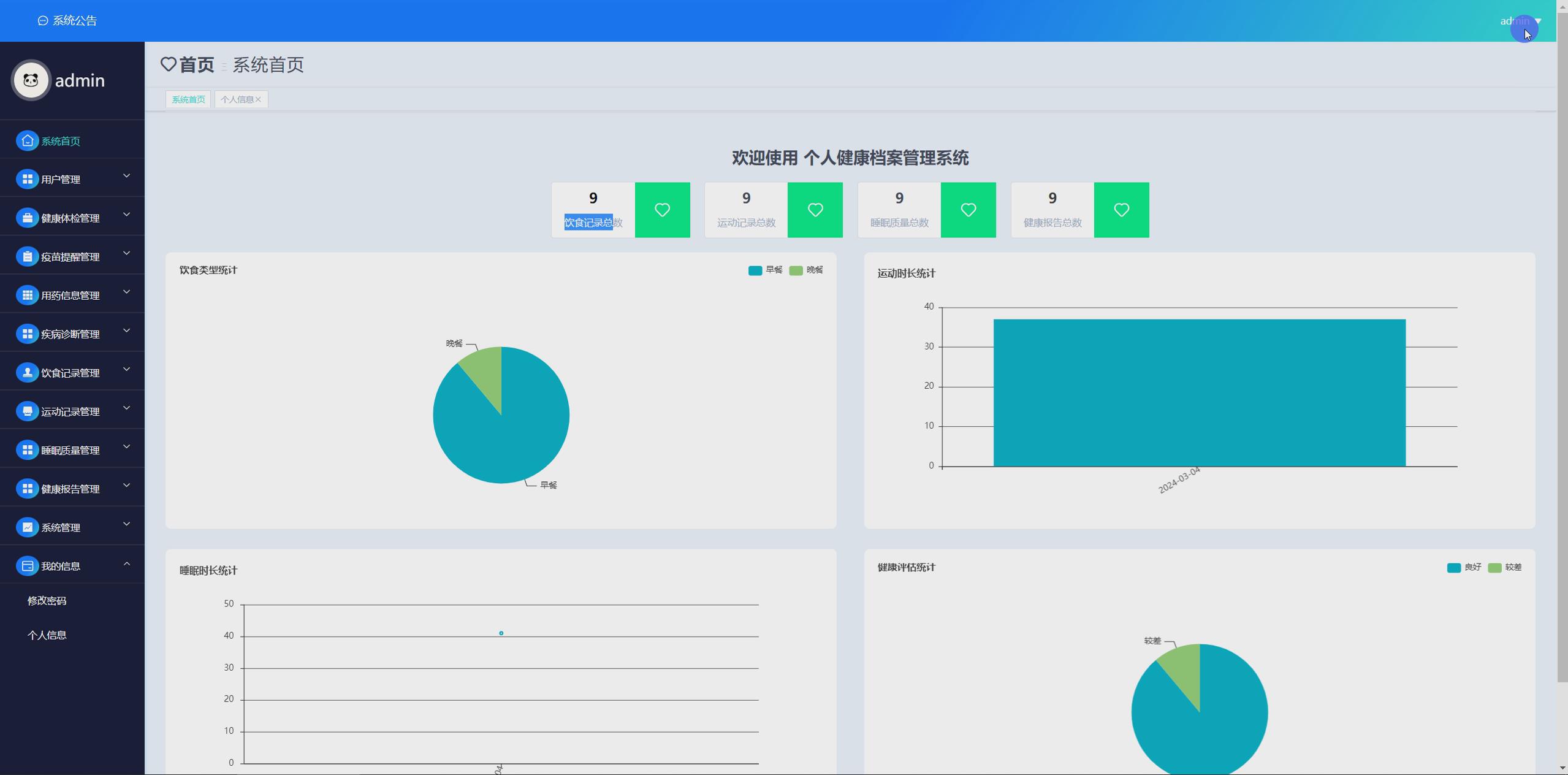This screenshot has height=775, width=1568.
Task: Click heart icon on 饮食记录总数 card
Action: click(x=662, y=210)
